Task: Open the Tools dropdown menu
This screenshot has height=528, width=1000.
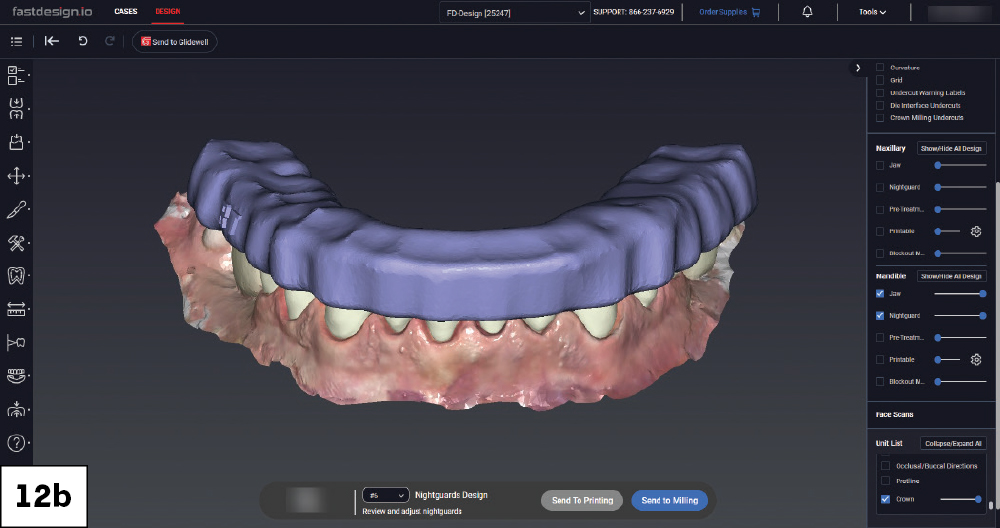Action: 872,12
